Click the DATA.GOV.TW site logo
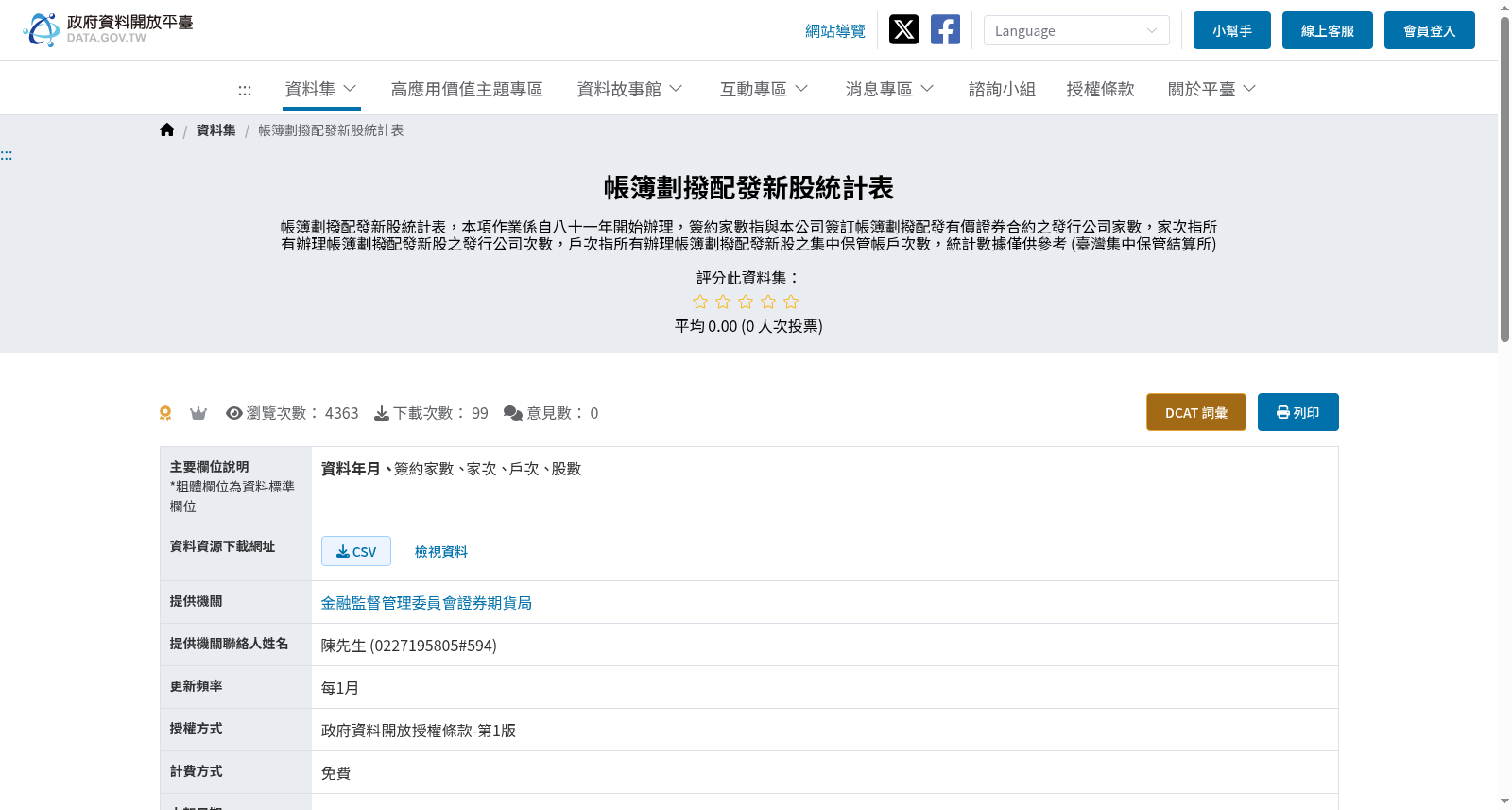Image resolution: width=1512 pixels, height=810 pixels. click(x=108, y=29)
